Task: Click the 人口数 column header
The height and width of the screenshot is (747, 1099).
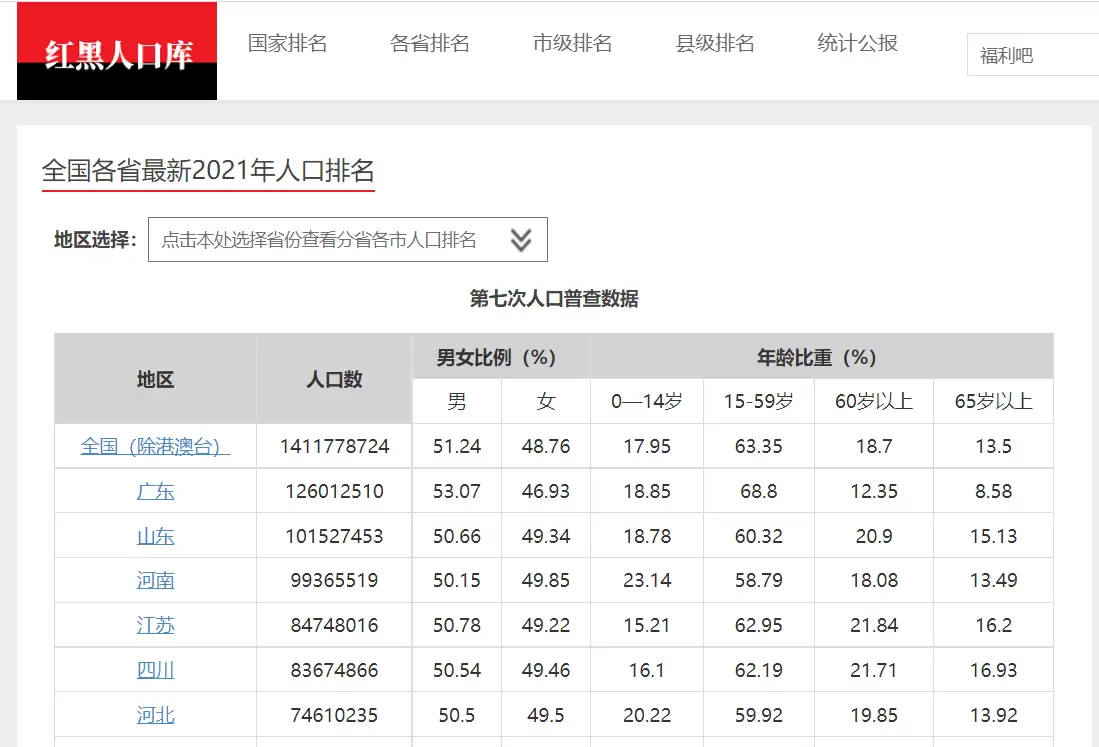Action: click(x=334, y=379)
